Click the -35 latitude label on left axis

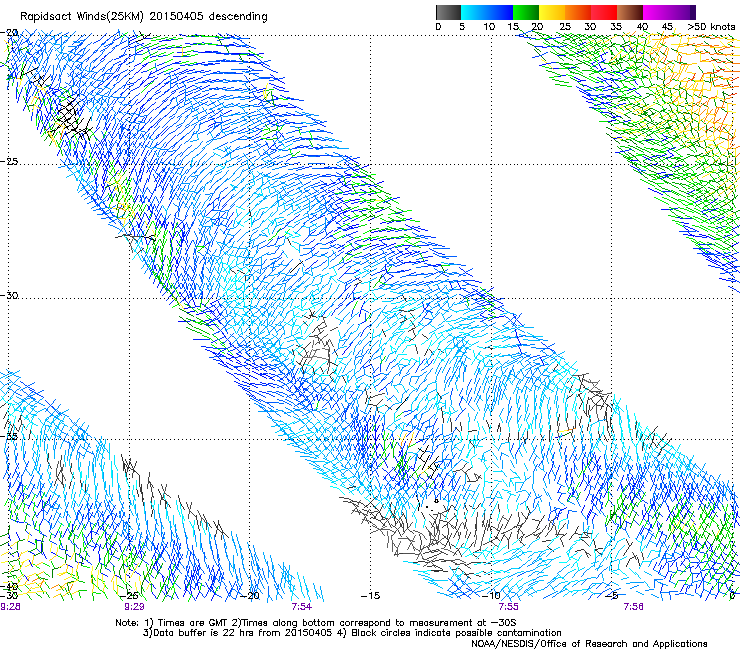pyautogui.click(x=9, y=436)
